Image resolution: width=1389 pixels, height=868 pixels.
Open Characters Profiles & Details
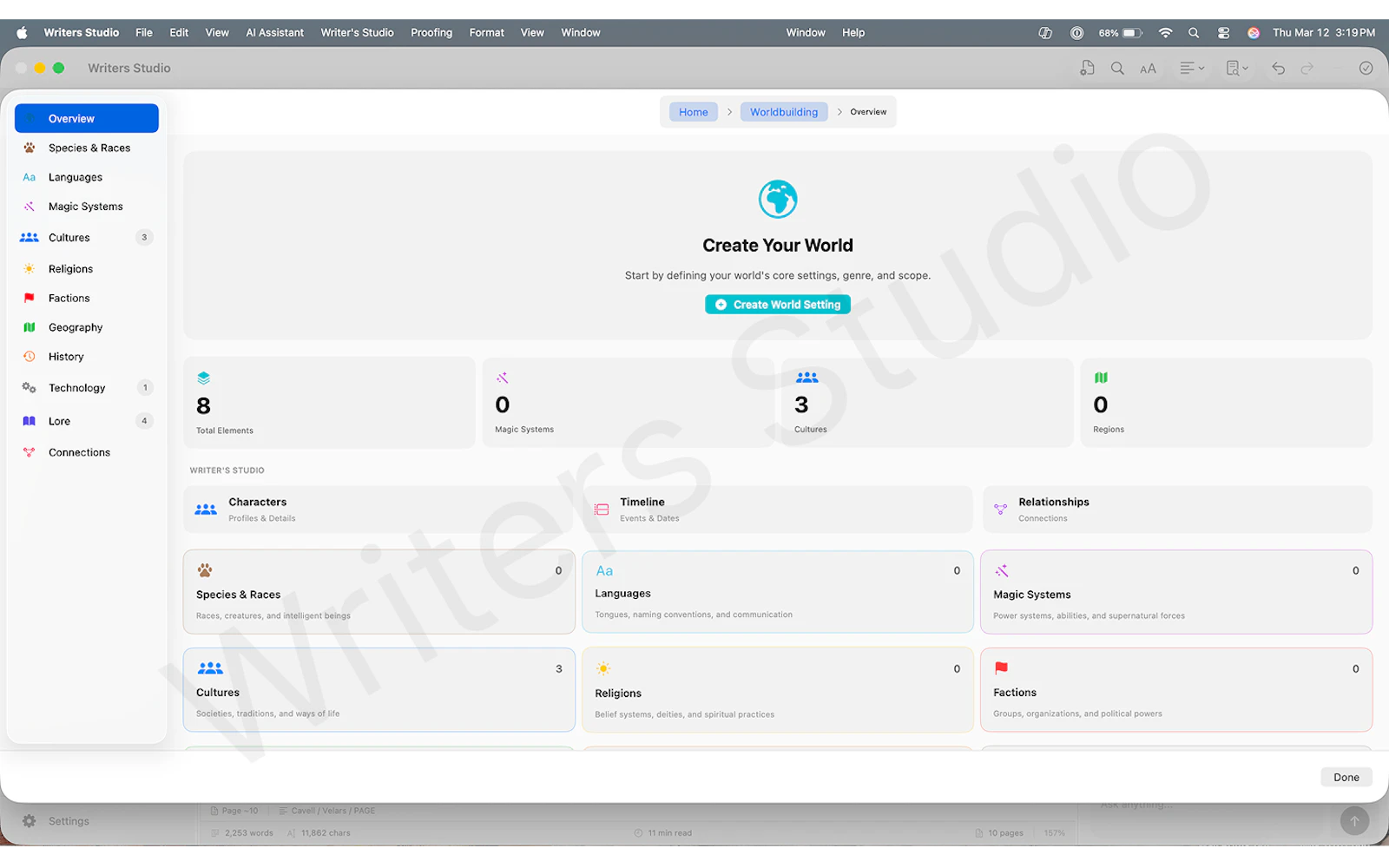[x=378, y=510]
